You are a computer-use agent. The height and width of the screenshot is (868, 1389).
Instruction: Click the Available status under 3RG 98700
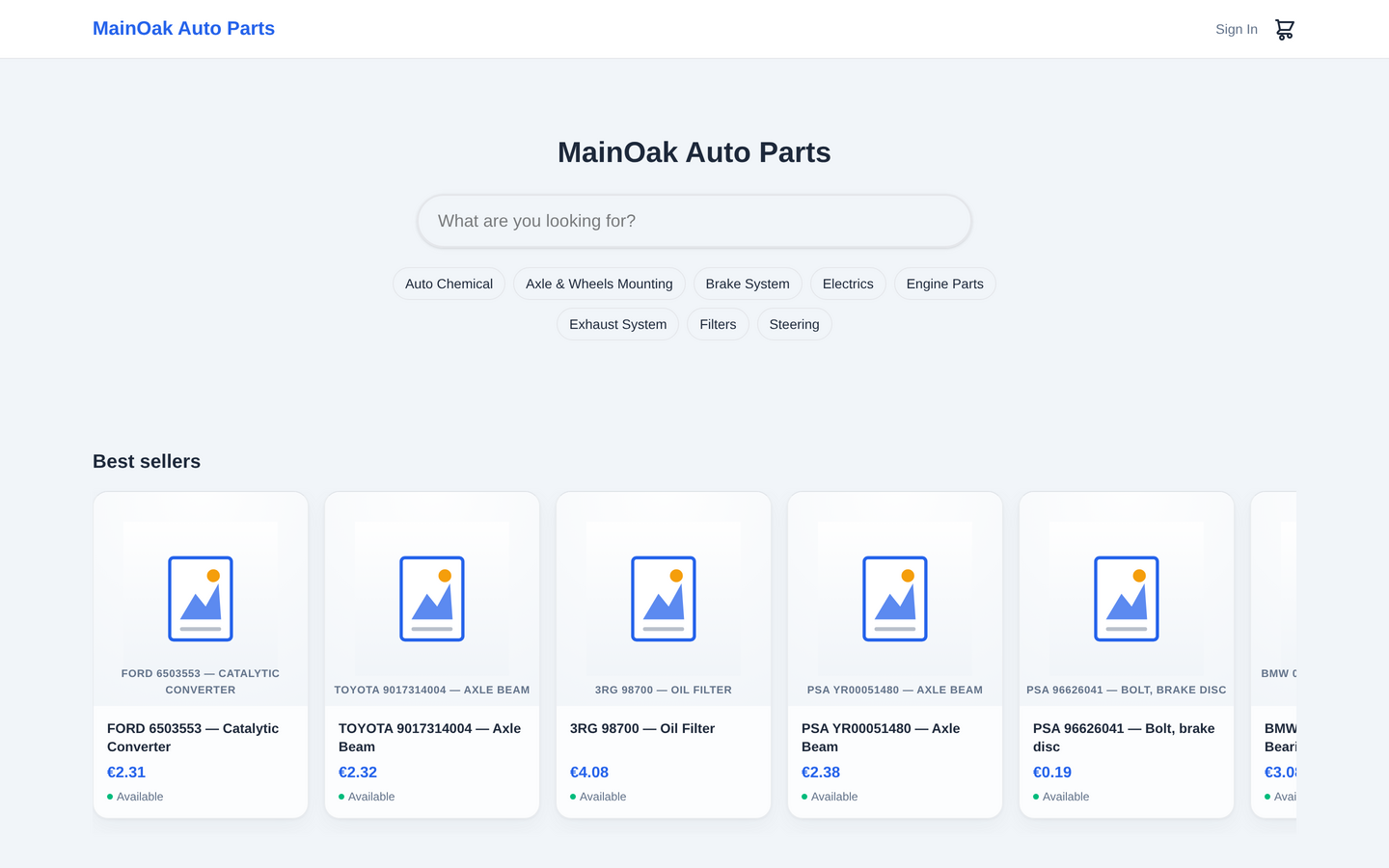point(598,797)
